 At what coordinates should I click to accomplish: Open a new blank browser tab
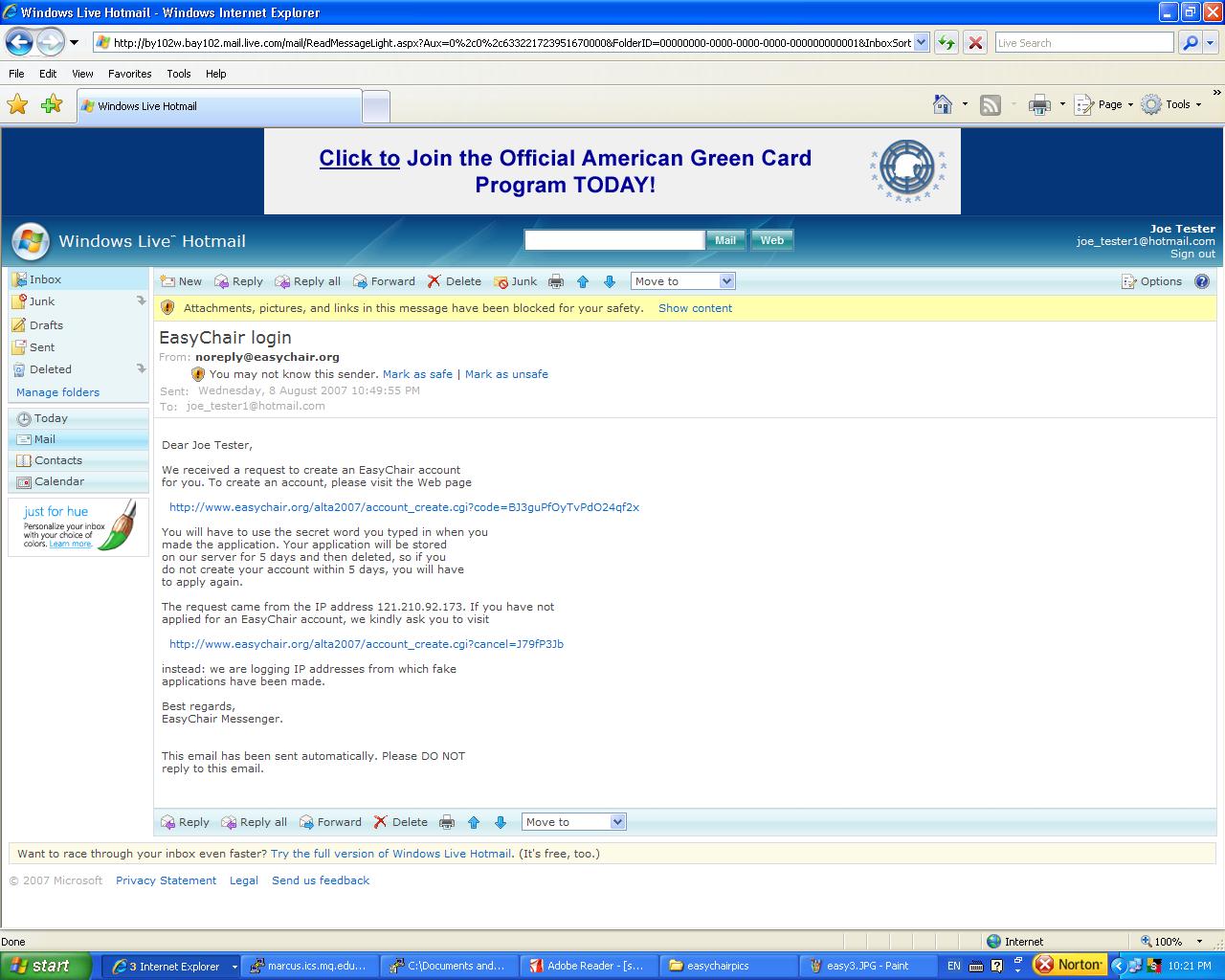click(376, 106)
